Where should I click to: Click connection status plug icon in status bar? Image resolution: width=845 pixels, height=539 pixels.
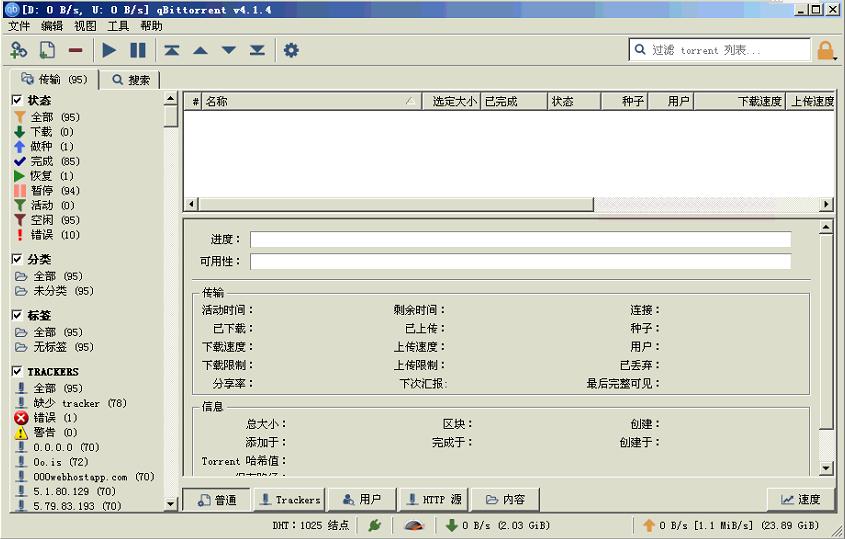coord(375,525)
